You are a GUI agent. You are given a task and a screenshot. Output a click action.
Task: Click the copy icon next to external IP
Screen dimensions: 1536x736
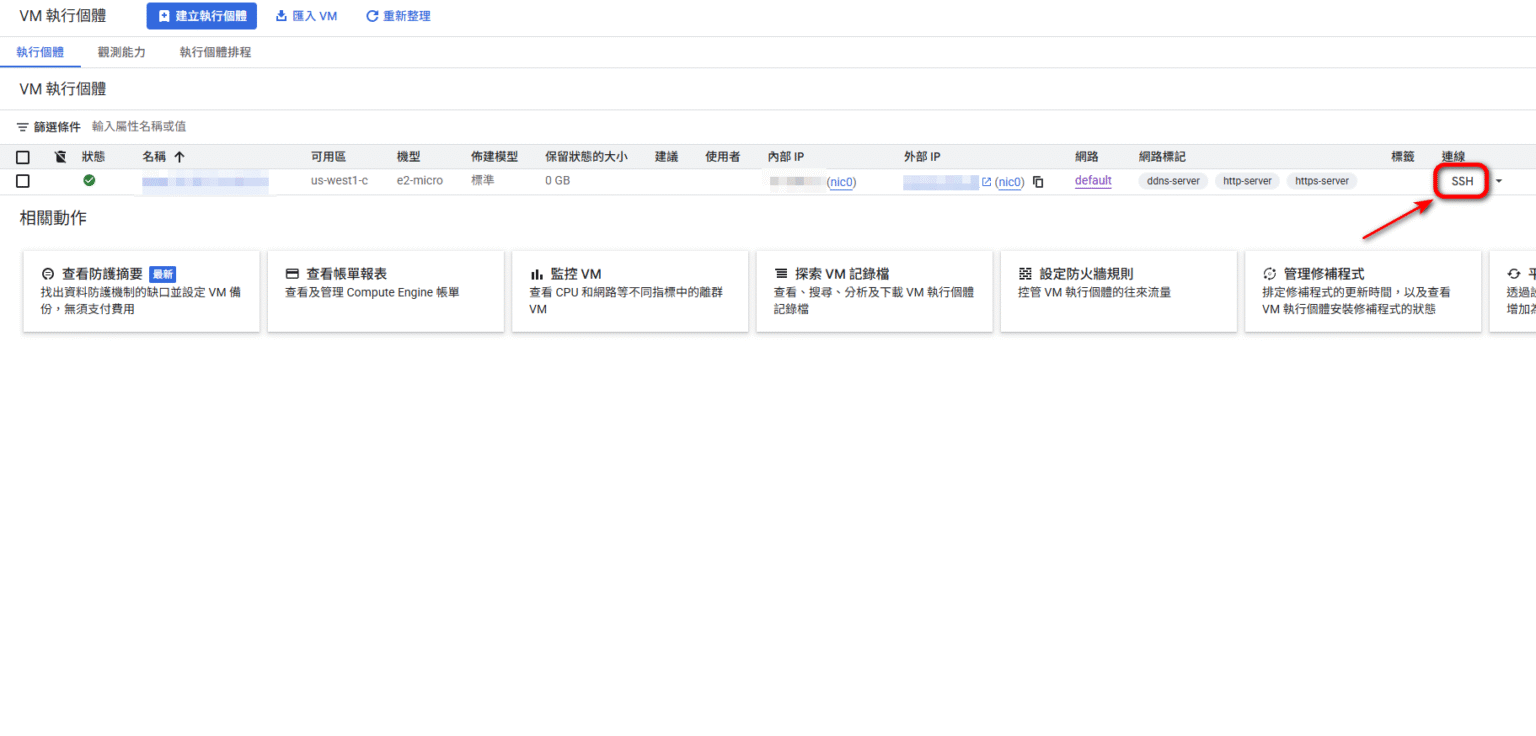click(x=1038, y=182)
